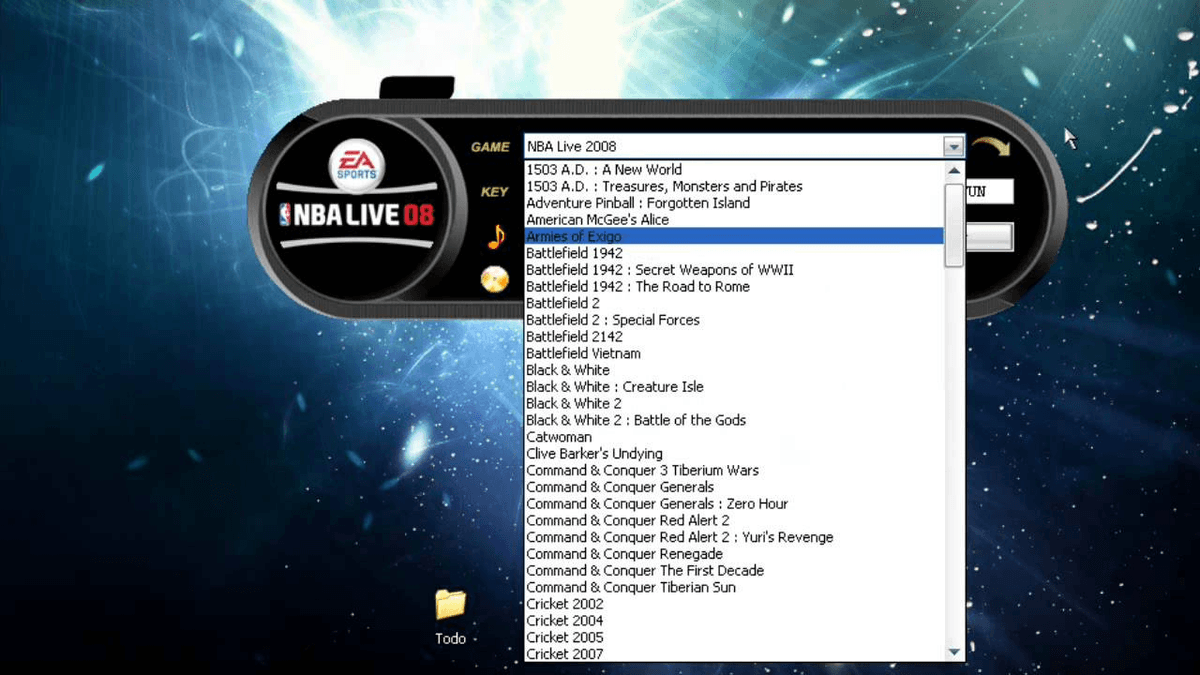Choose Battlefield 2142 in the game list

575,337
